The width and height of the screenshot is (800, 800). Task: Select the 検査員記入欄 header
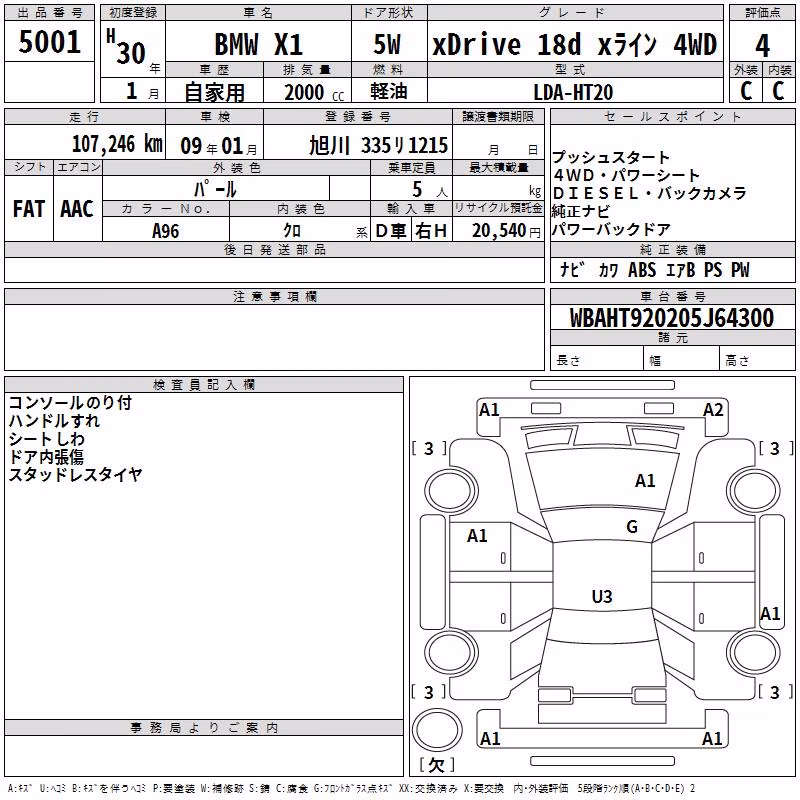point(204,385)
